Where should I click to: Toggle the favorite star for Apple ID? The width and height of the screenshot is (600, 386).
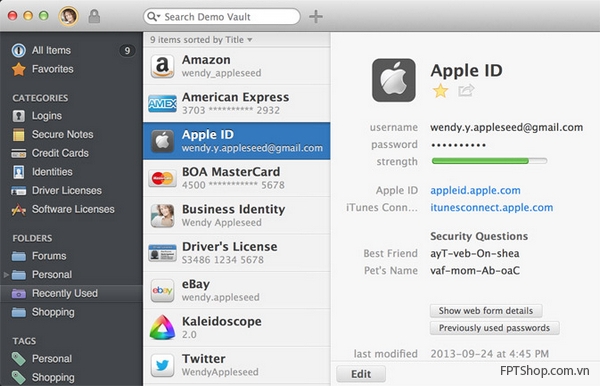point(440,91)
